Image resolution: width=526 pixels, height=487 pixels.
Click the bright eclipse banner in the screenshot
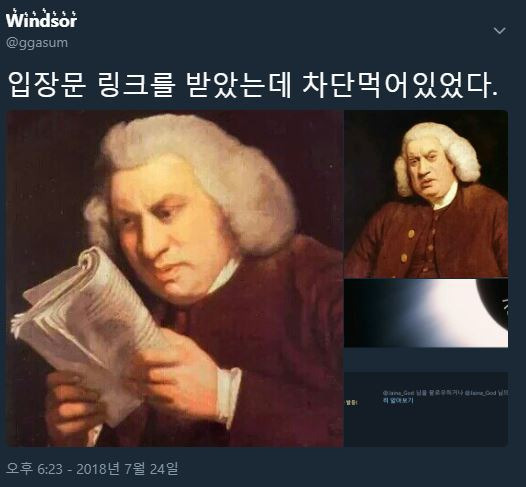click(x=426, y=313)
